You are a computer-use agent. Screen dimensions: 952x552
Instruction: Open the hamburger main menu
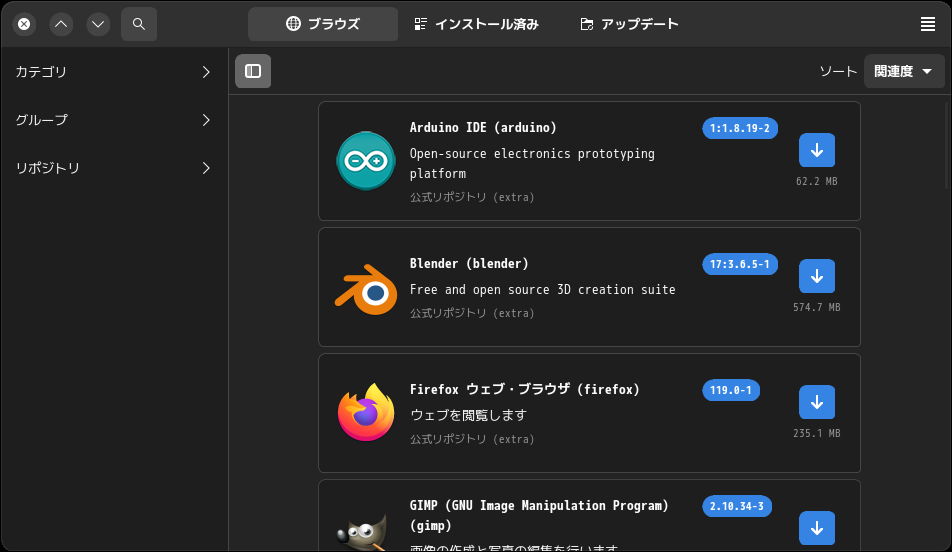point(927,24)
